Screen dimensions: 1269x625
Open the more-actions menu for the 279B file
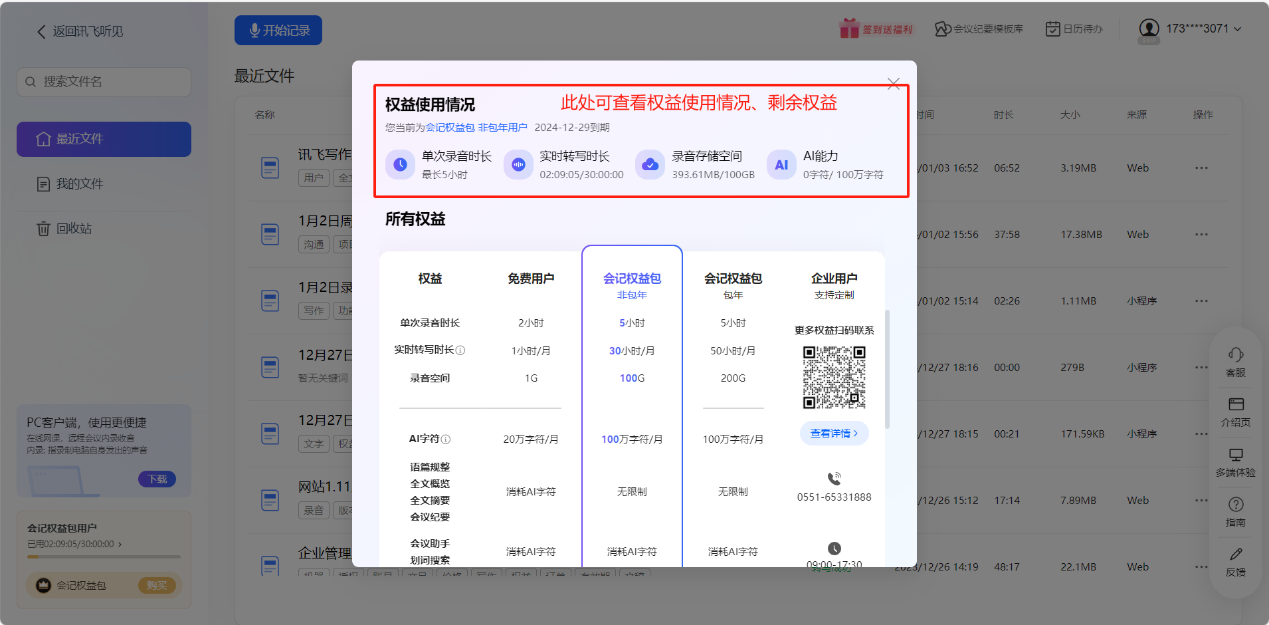(1201, 367)
